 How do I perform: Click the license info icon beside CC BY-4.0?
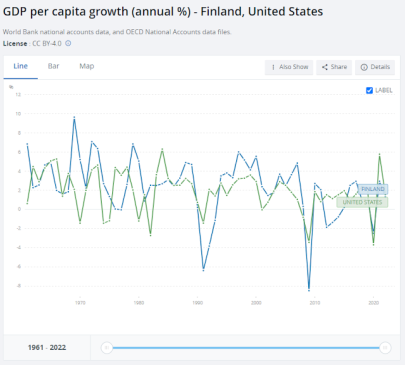point(68,43)
